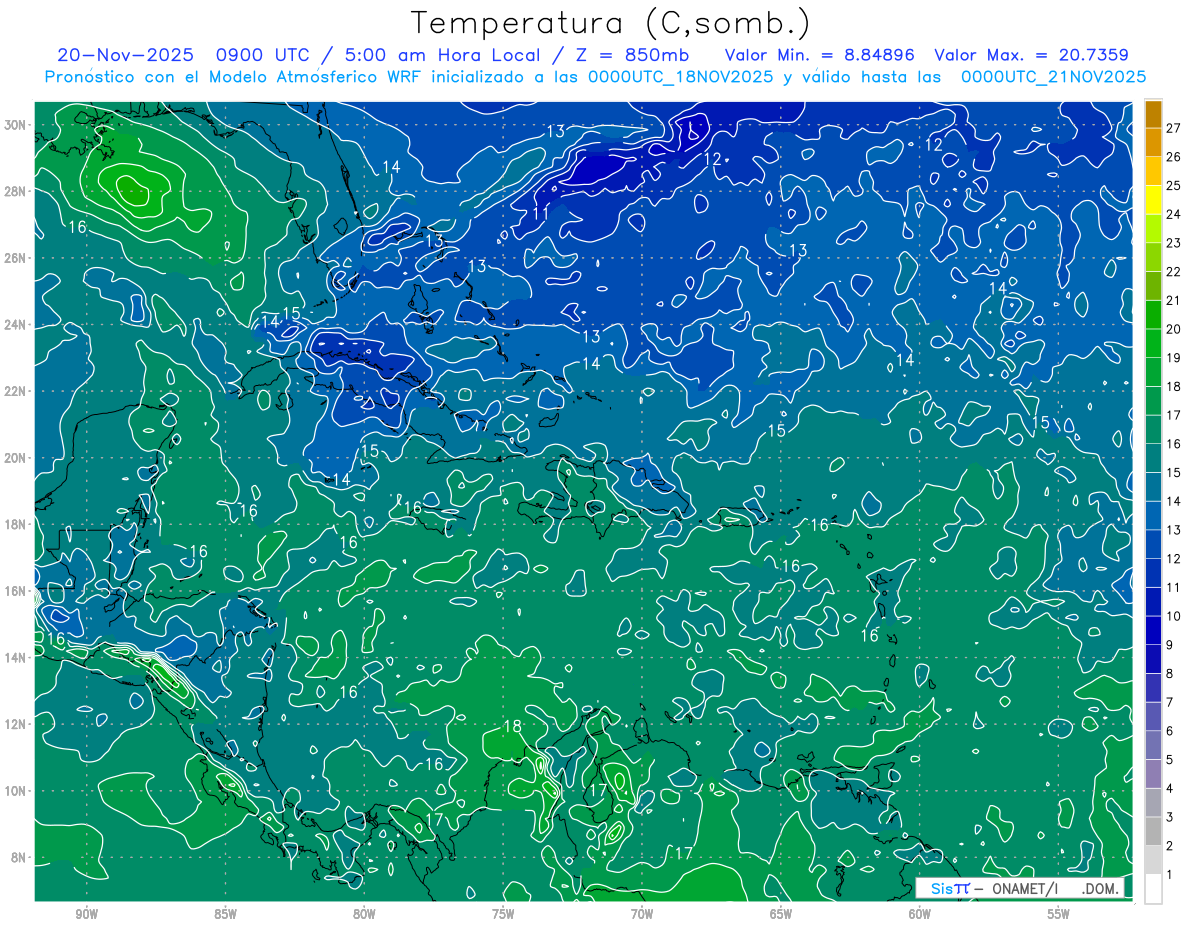This screenshot has height=927, width=1200.
Task: Click the '0000UTC_21NOV2025' valid-until timestamp
Action: pyautogui.click(x=1053, y=77)
